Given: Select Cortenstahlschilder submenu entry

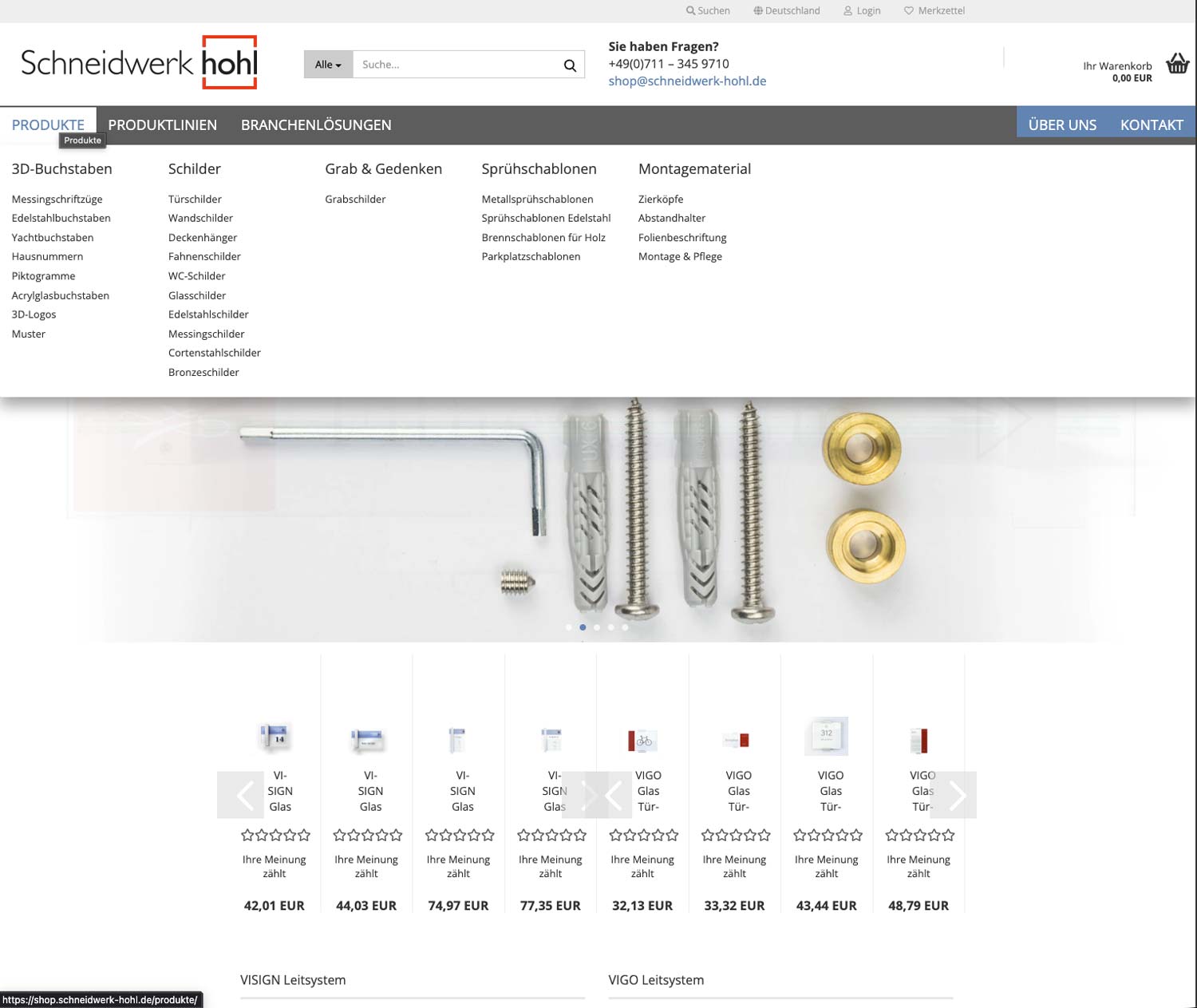Looking at the screenshot, I should click(x=215, y=353).
